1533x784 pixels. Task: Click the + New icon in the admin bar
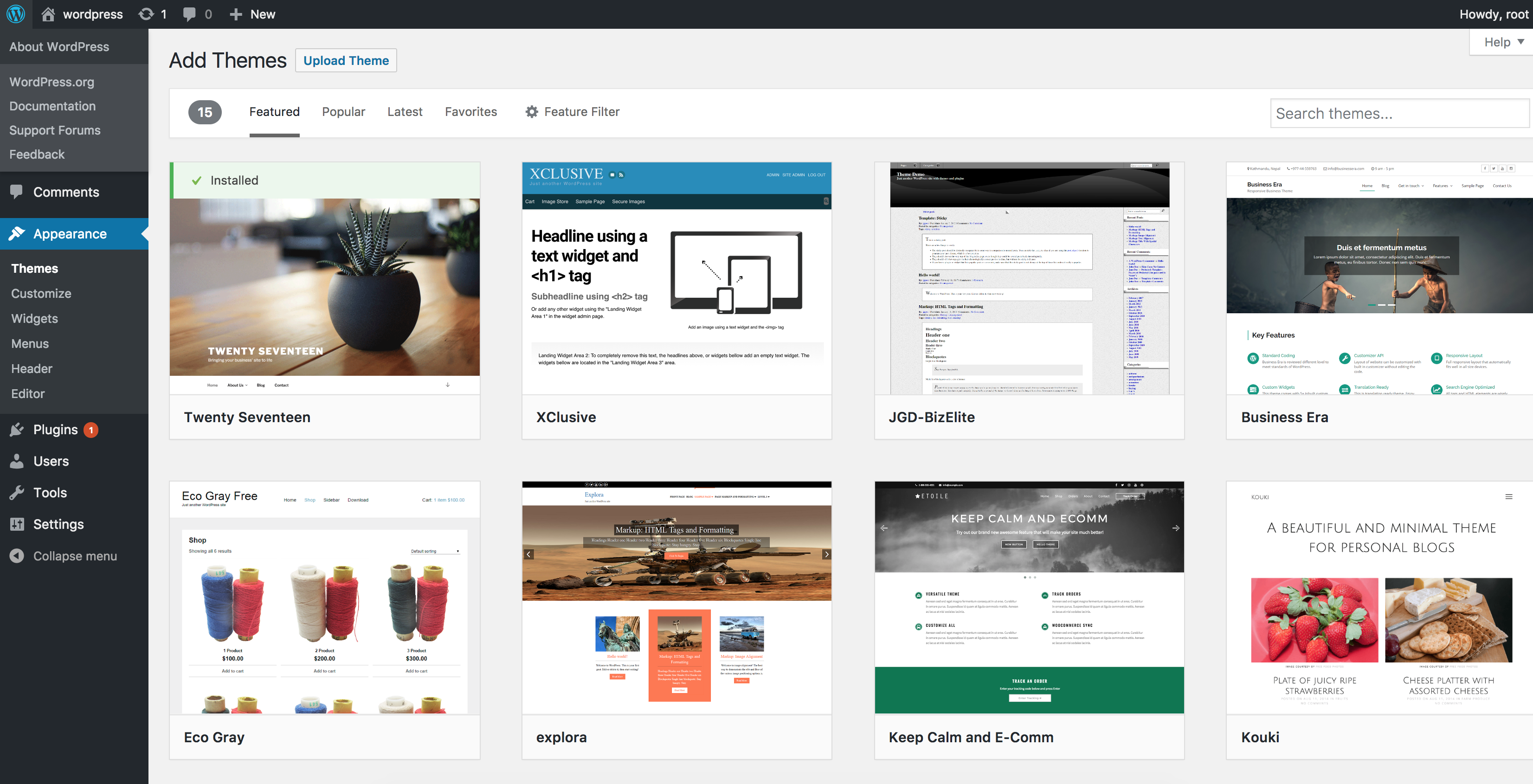click(x=237, y=13)
